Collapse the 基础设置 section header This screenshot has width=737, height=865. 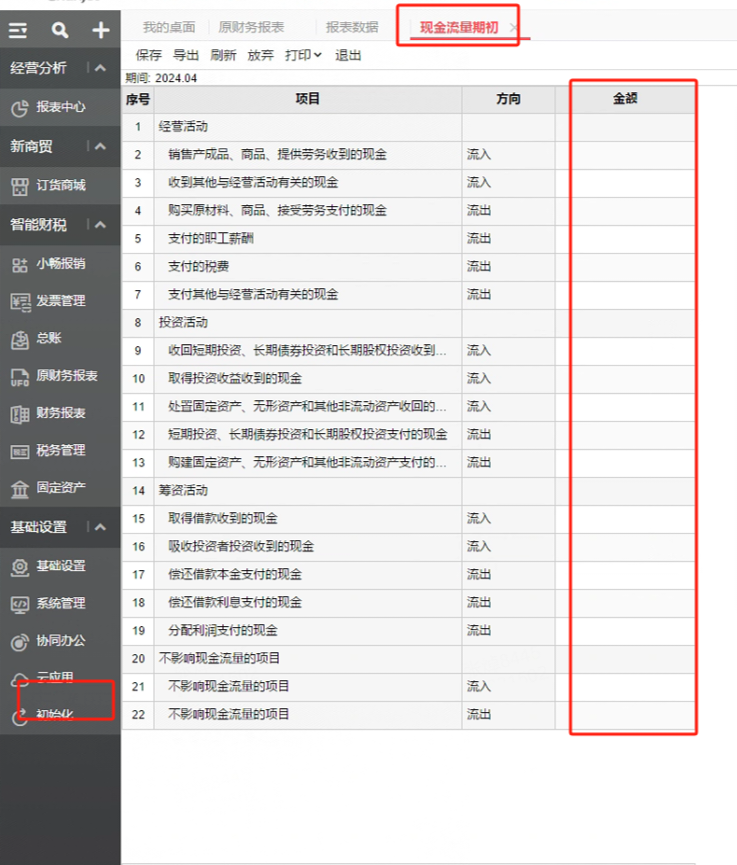point(100,527)
